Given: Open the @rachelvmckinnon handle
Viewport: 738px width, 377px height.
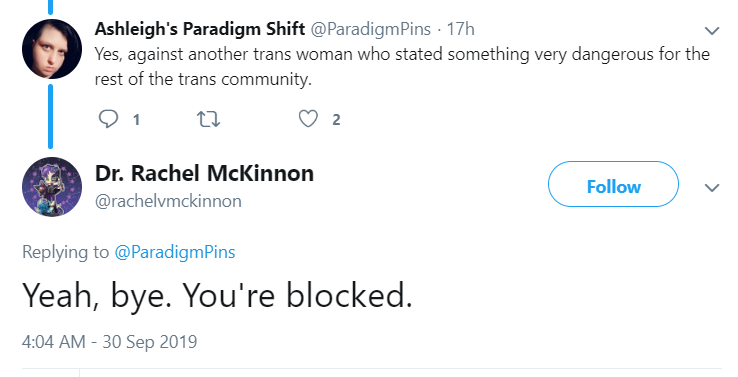Looking at the screenshot, I should 168,201.
